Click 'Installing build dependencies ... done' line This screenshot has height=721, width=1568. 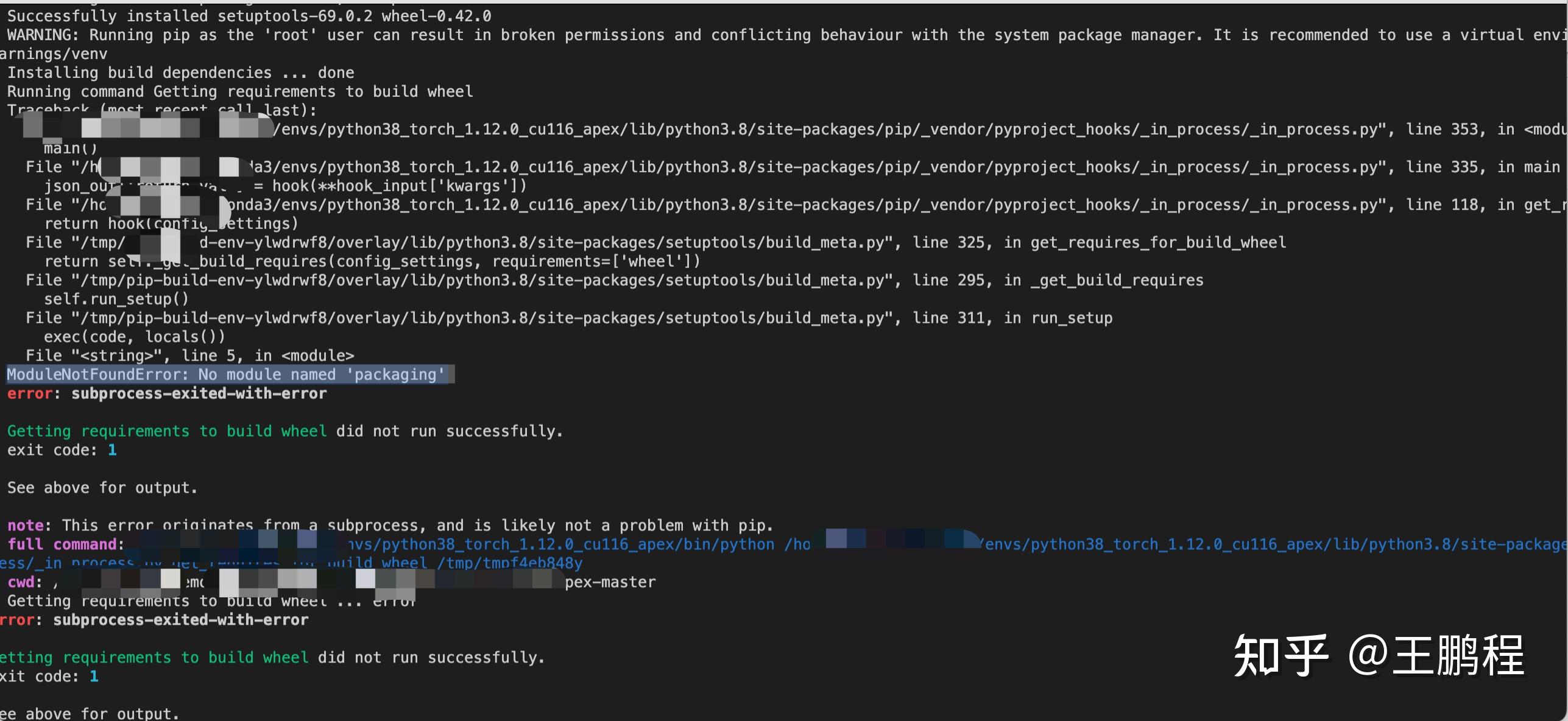point(180,72)
